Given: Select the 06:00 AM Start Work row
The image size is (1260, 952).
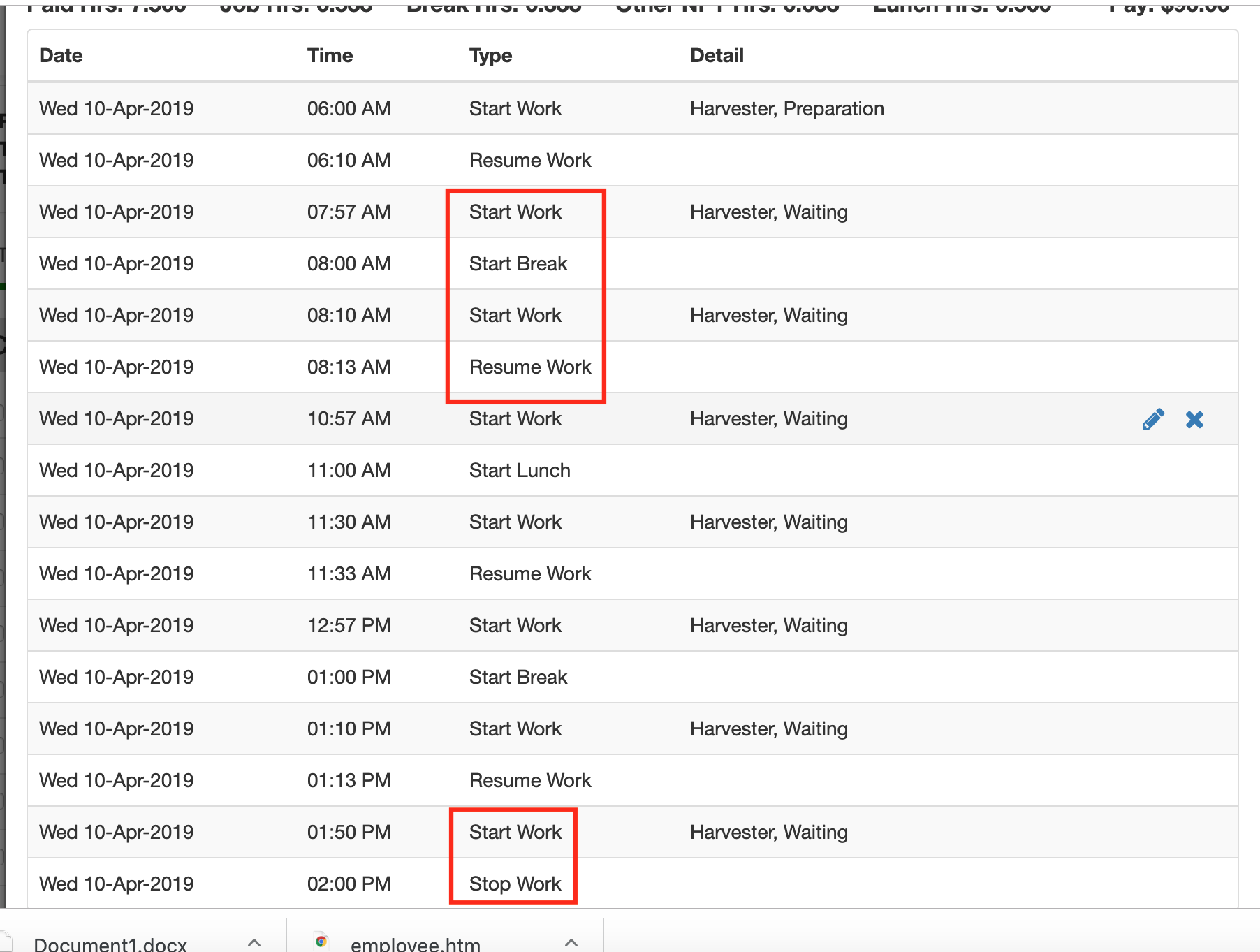Looking at the screenshot, I should [515, 108].
